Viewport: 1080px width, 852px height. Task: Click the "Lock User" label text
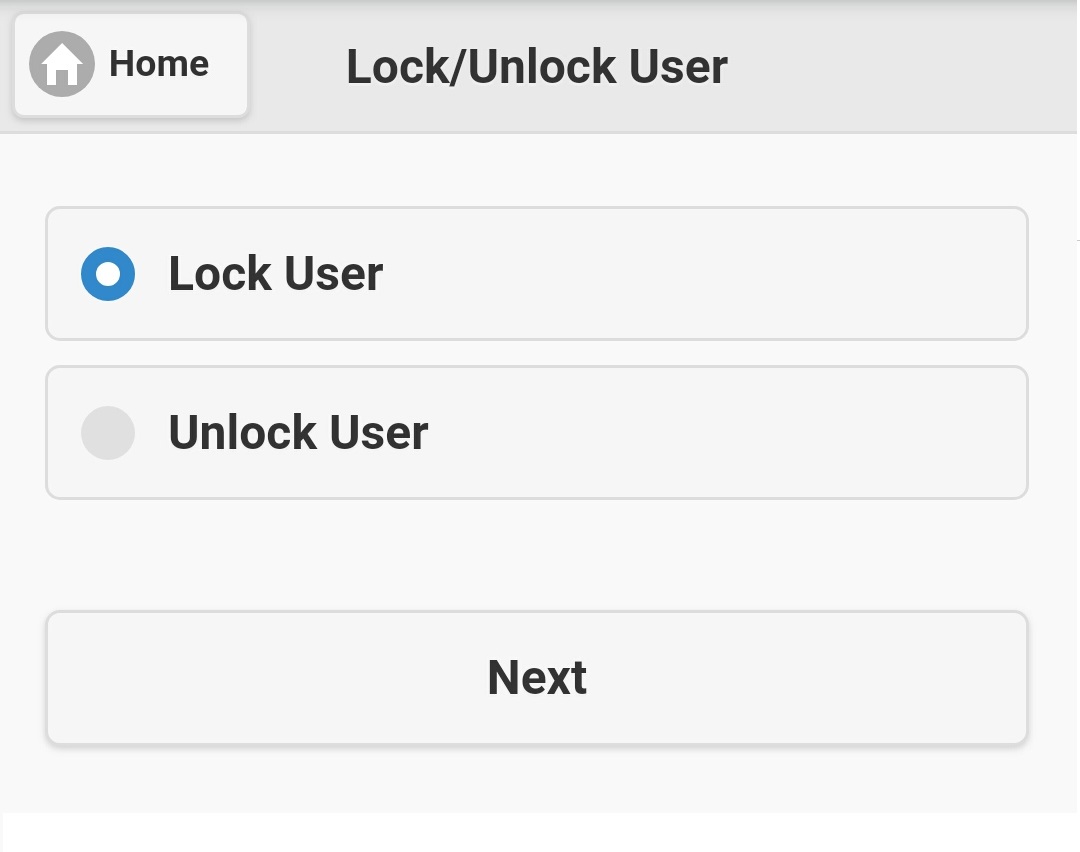click(x=275, y=274)
